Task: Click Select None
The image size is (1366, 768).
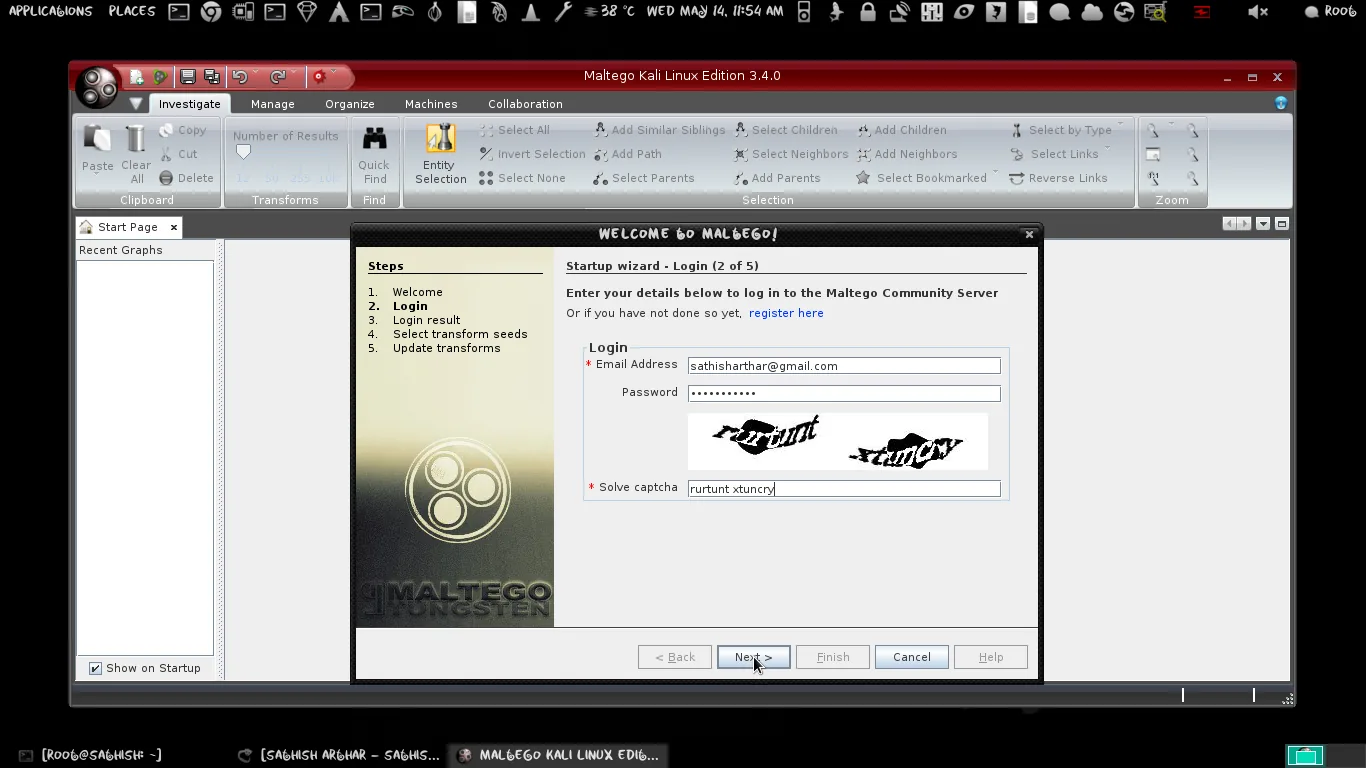Action: (522, 178)
